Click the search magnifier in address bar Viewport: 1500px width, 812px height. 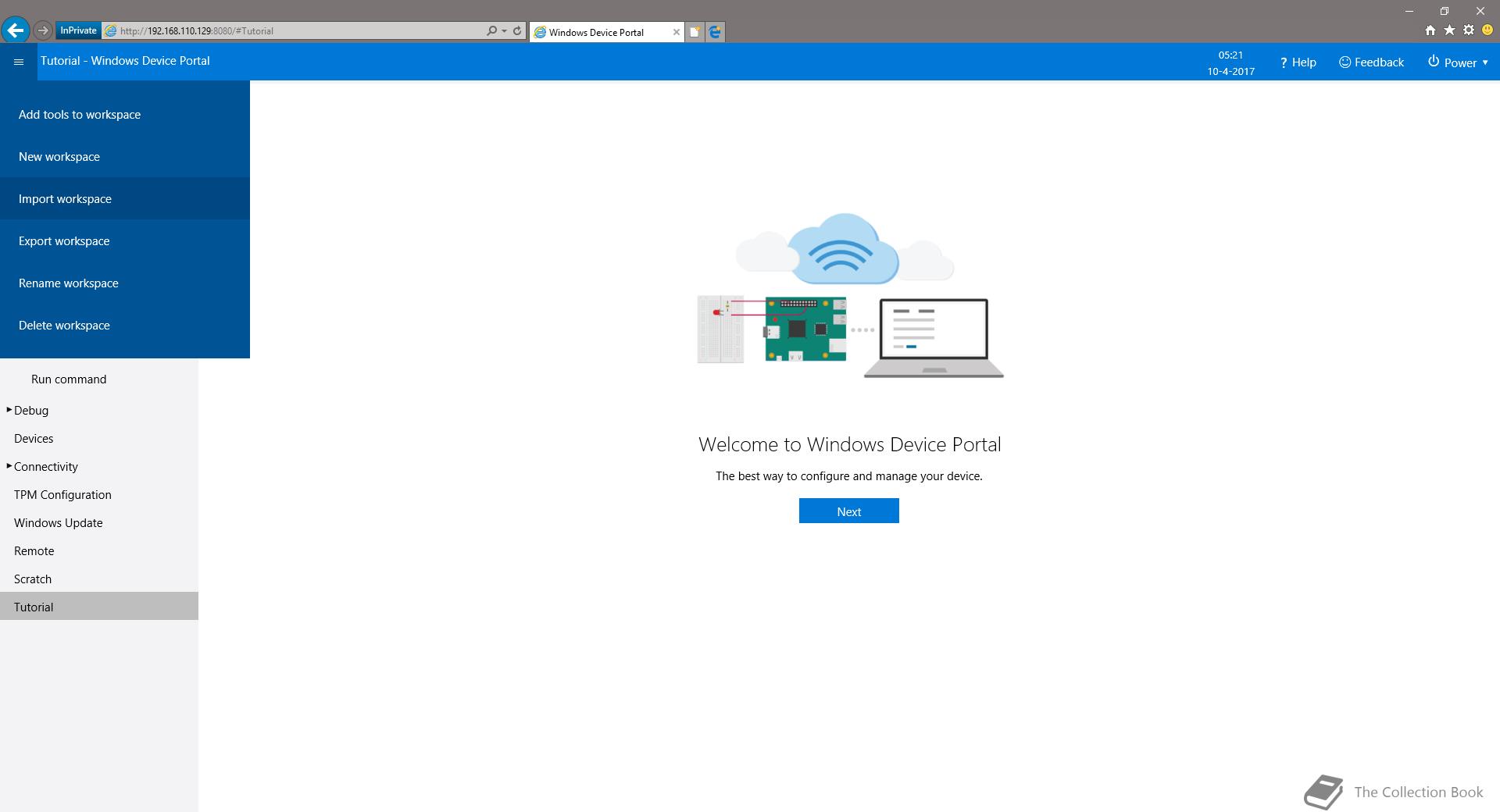tap(491, 31)
